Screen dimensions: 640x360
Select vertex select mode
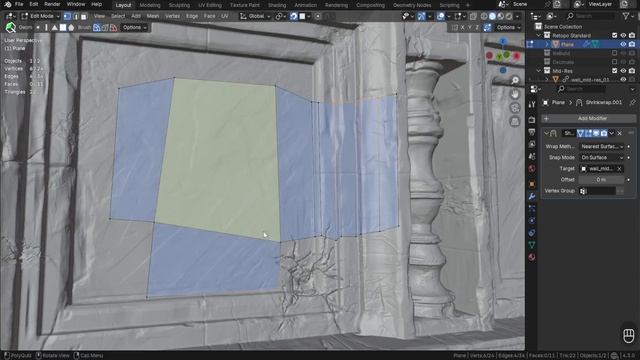click(x=67, y=16)
